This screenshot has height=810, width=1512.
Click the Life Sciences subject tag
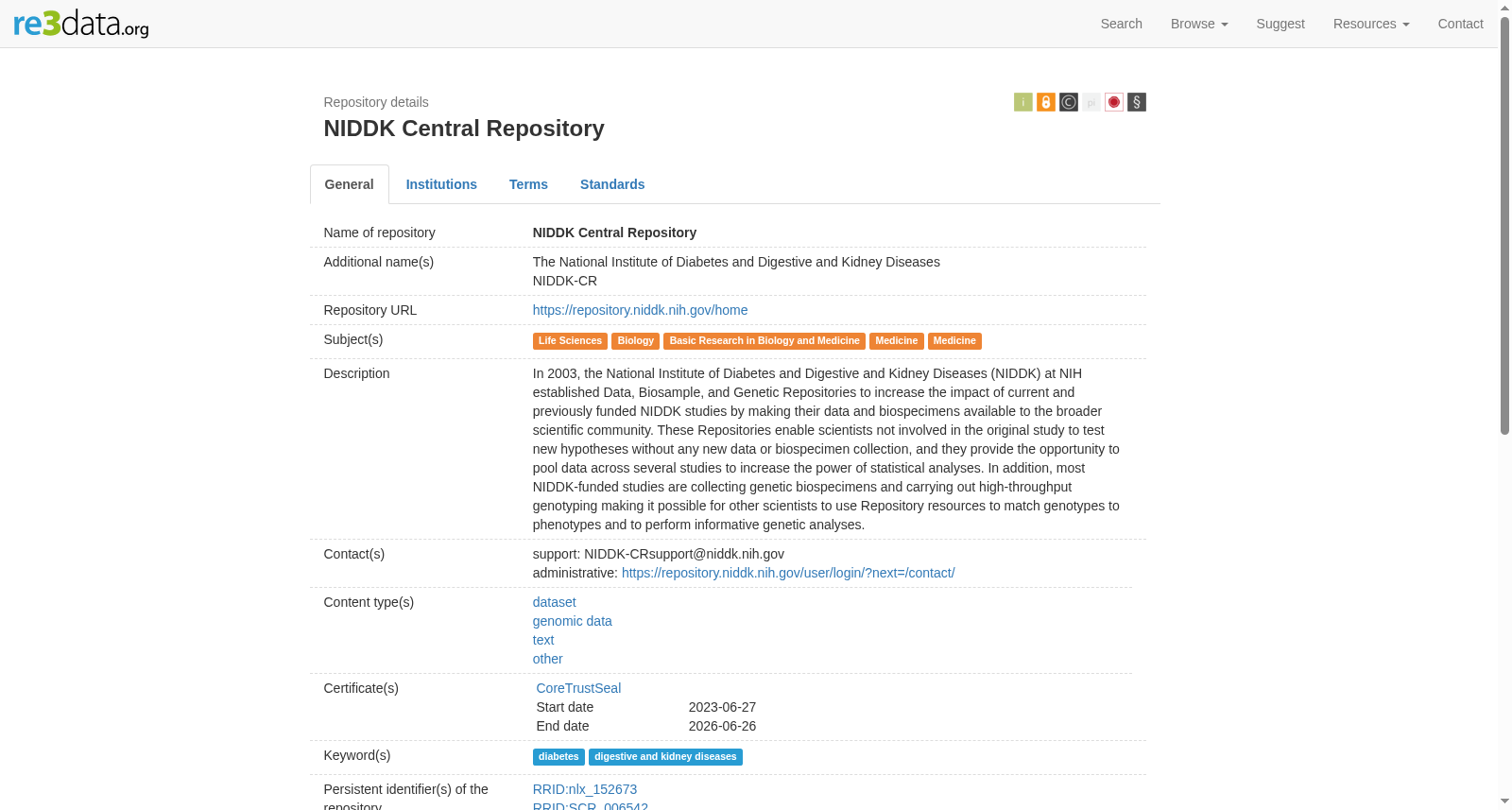click(x=570, y=341)
